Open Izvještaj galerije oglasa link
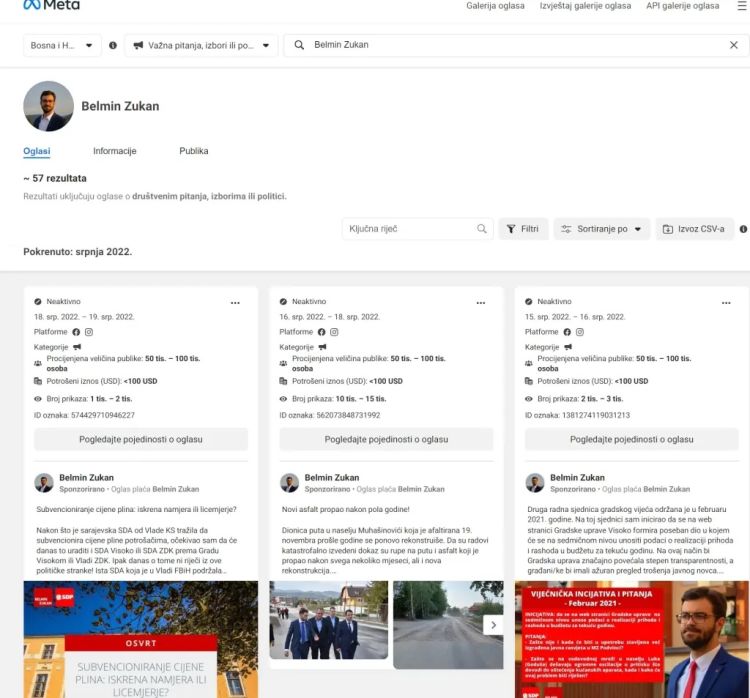750x698 pixels. coord(585,6)
